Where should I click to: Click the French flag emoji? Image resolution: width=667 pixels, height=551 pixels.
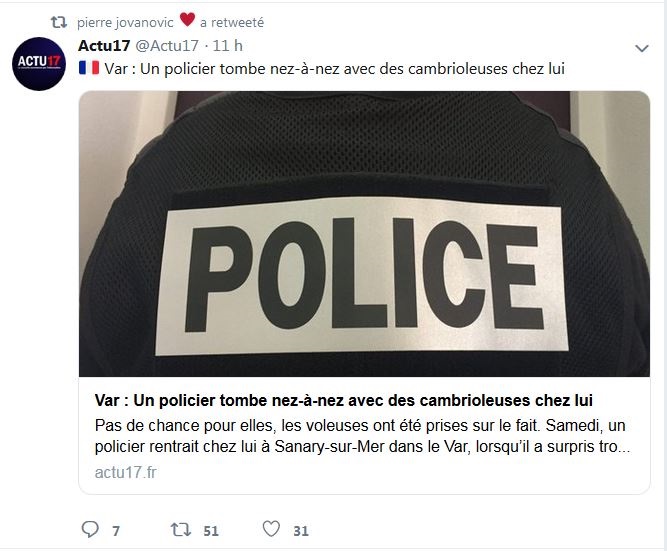pyautogui.click(x=89, y=68)
